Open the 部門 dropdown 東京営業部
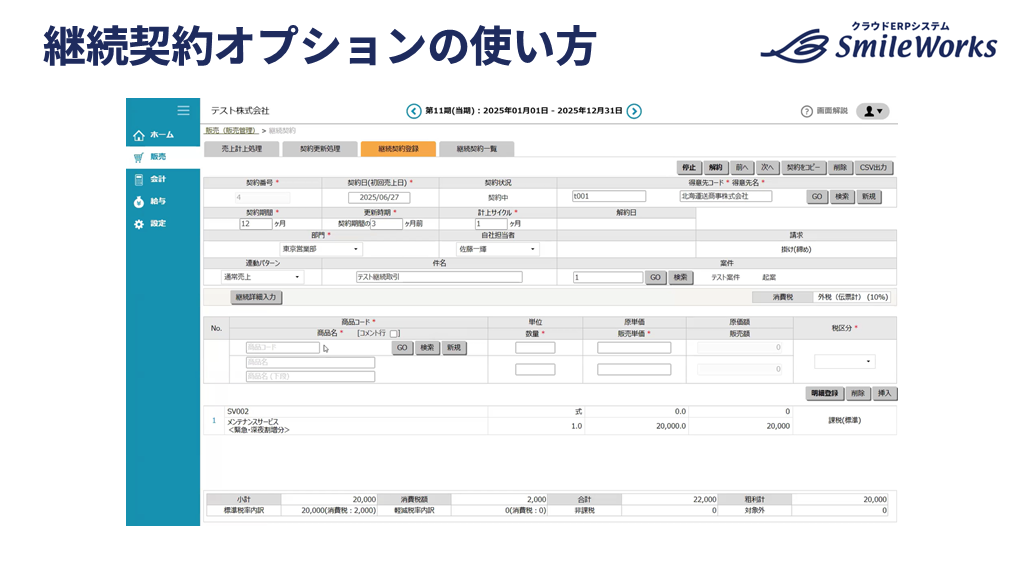Screen dimensions: 1024x576 point(321,249)
